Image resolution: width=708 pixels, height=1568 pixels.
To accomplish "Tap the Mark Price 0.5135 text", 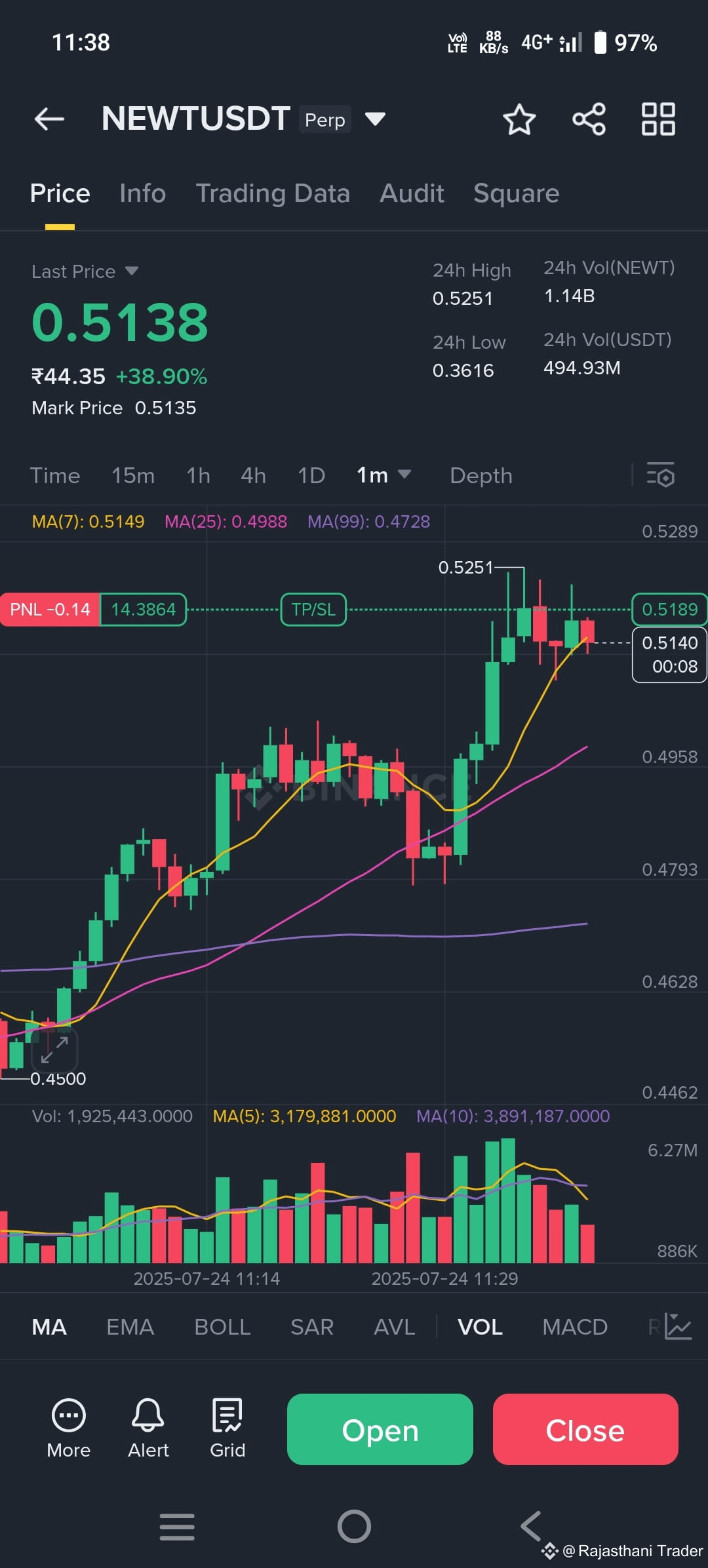I will coord(114,408).
